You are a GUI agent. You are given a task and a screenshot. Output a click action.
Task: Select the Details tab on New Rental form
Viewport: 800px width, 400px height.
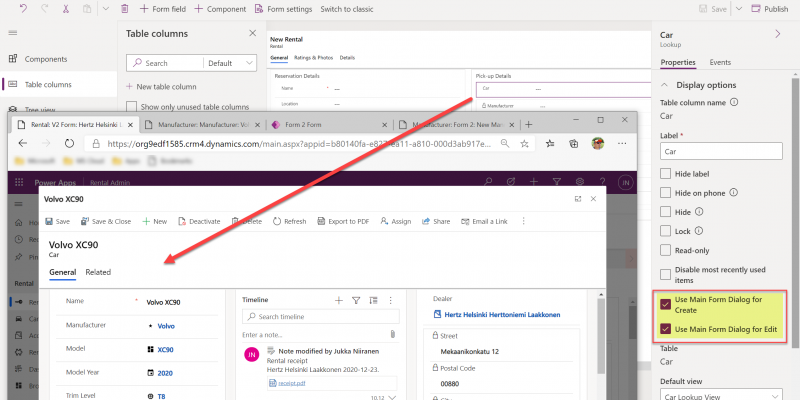click(x=347, y=58)
